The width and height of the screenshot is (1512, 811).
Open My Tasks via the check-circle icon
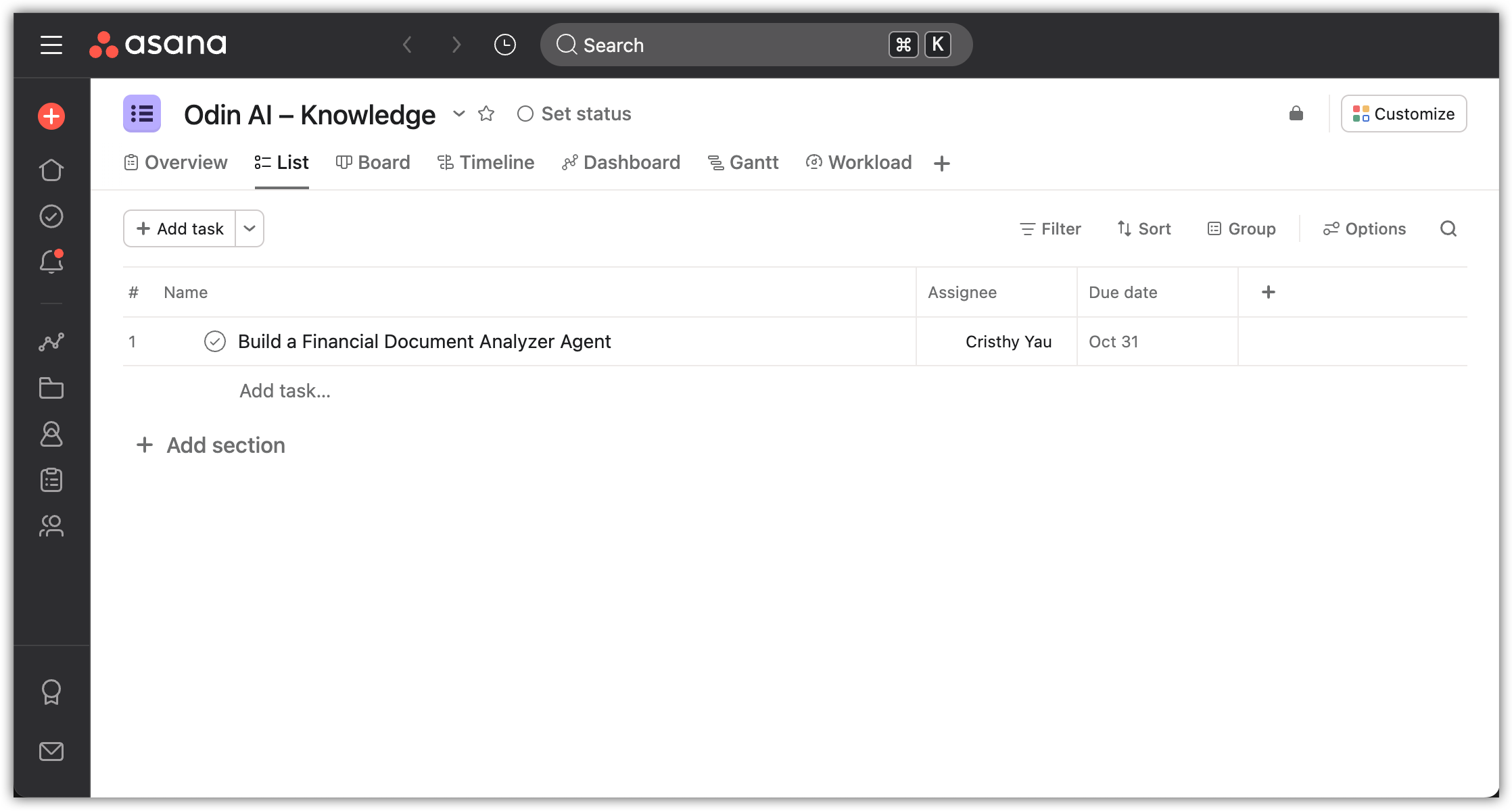(x=51, y=216)
